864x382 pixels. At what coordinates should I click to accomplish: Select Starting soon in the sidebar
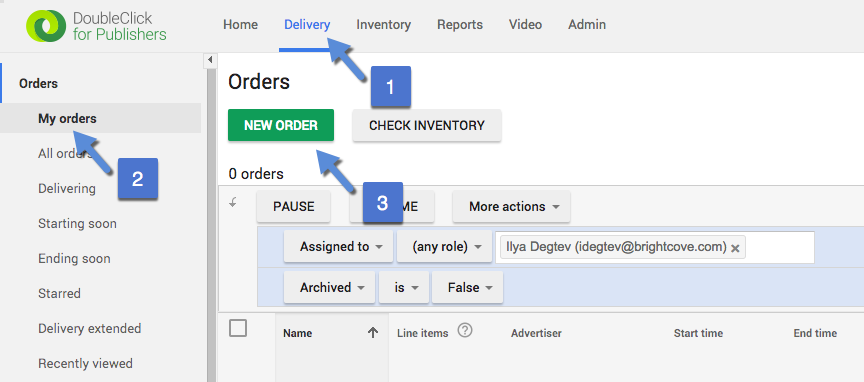(x=77, y=224)
